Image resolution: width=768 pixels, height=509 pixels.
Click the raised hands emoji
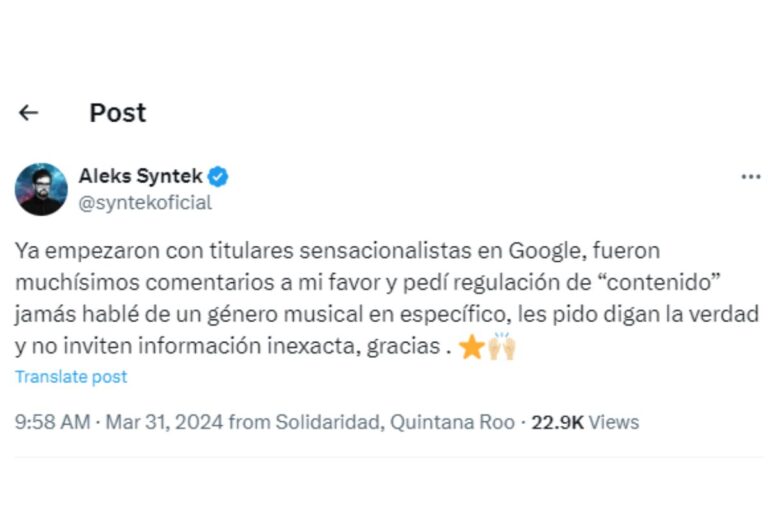pyautogui.click(x=502, y=346)
